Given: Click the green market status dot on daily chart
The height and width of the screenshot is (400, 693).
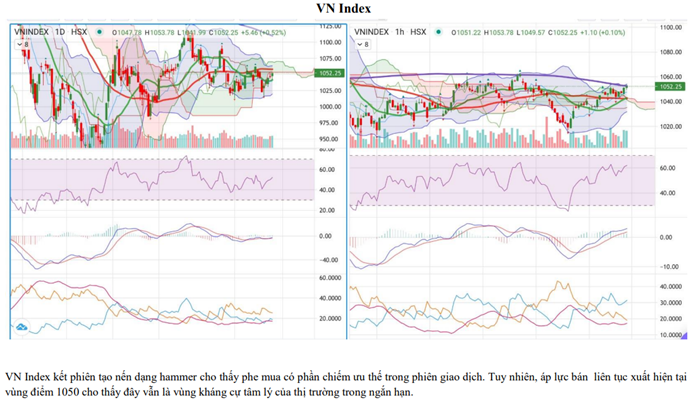Looking at the screenshot, I should (100, 32).
